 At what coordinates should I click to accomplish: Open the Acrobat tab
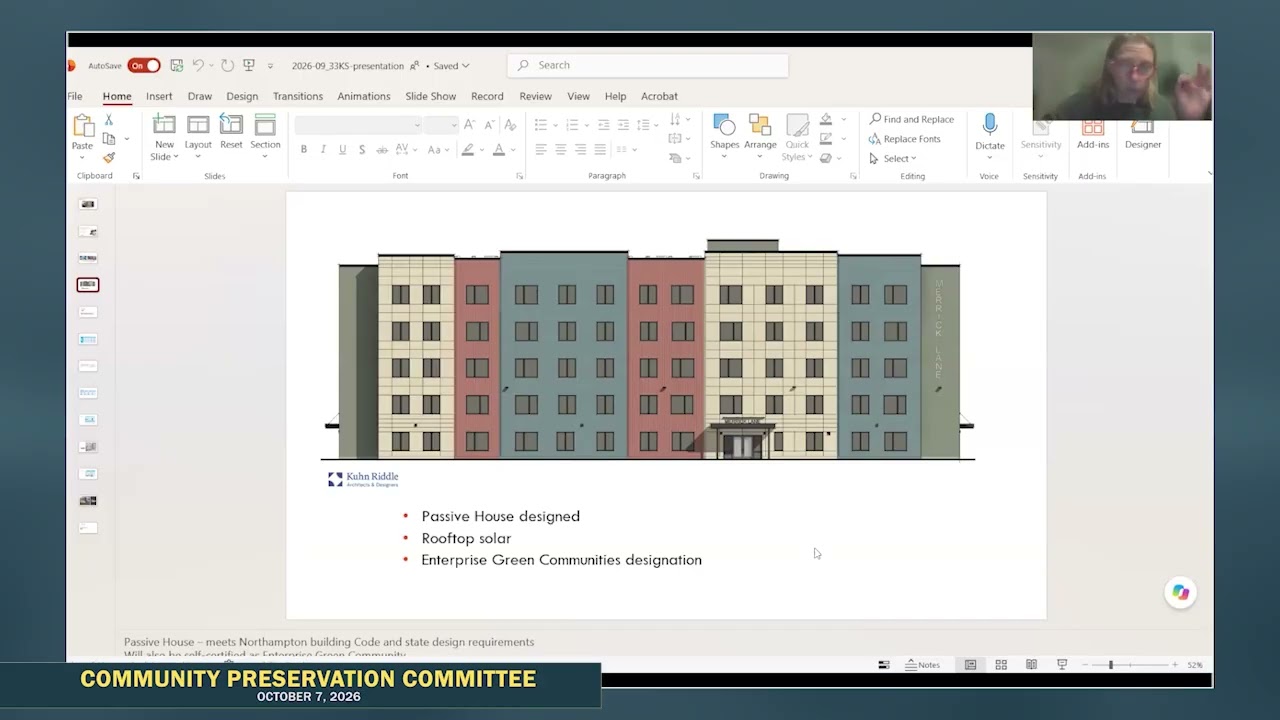[x=659, y=96]
